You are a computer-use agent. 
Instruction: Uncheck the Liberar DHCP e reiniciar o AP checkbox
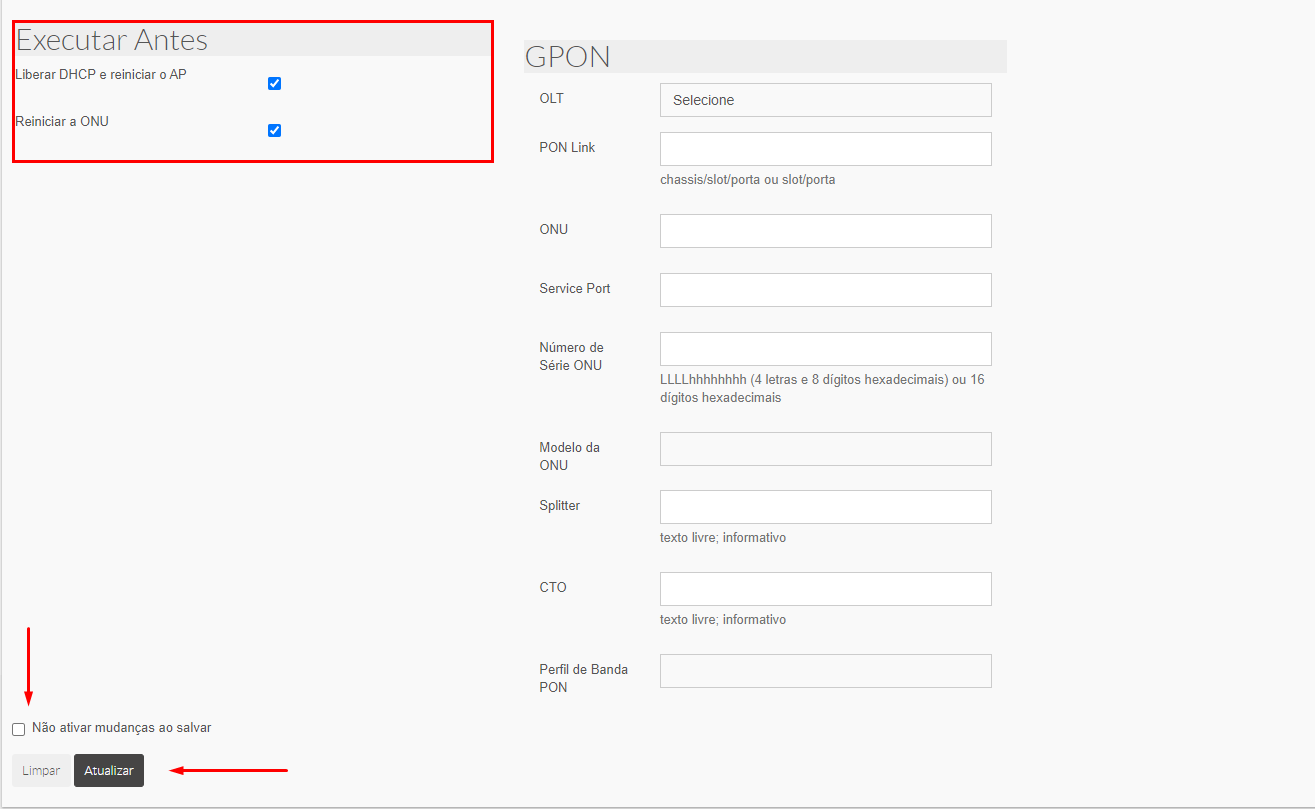(274, 84)
